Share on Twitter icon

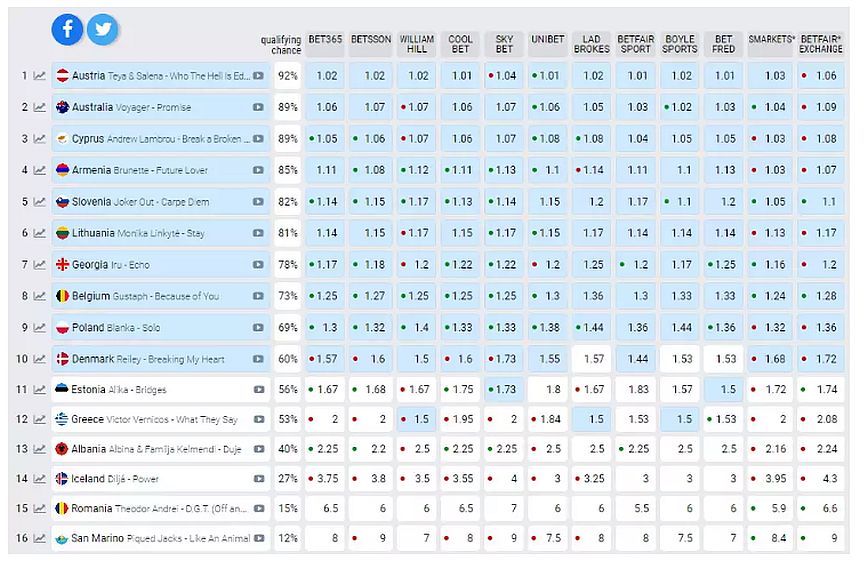102,30
